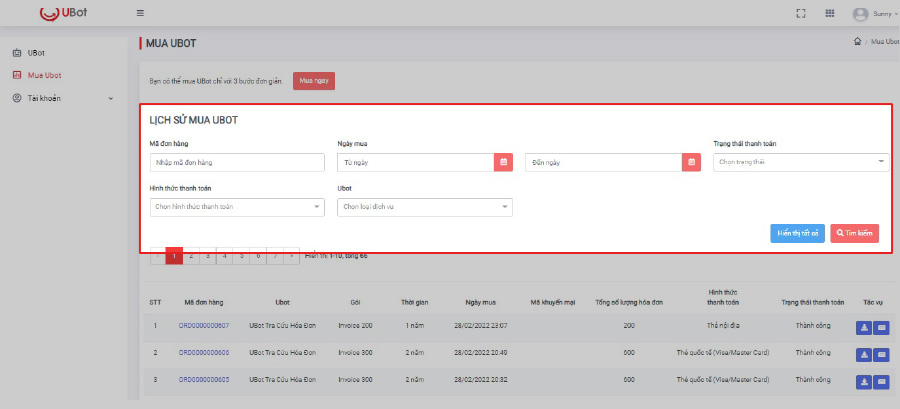Click message icon for order ORD0000000606
Image resolution: width=900 pixels, height=409 pixels.
[x=881, y=355]
